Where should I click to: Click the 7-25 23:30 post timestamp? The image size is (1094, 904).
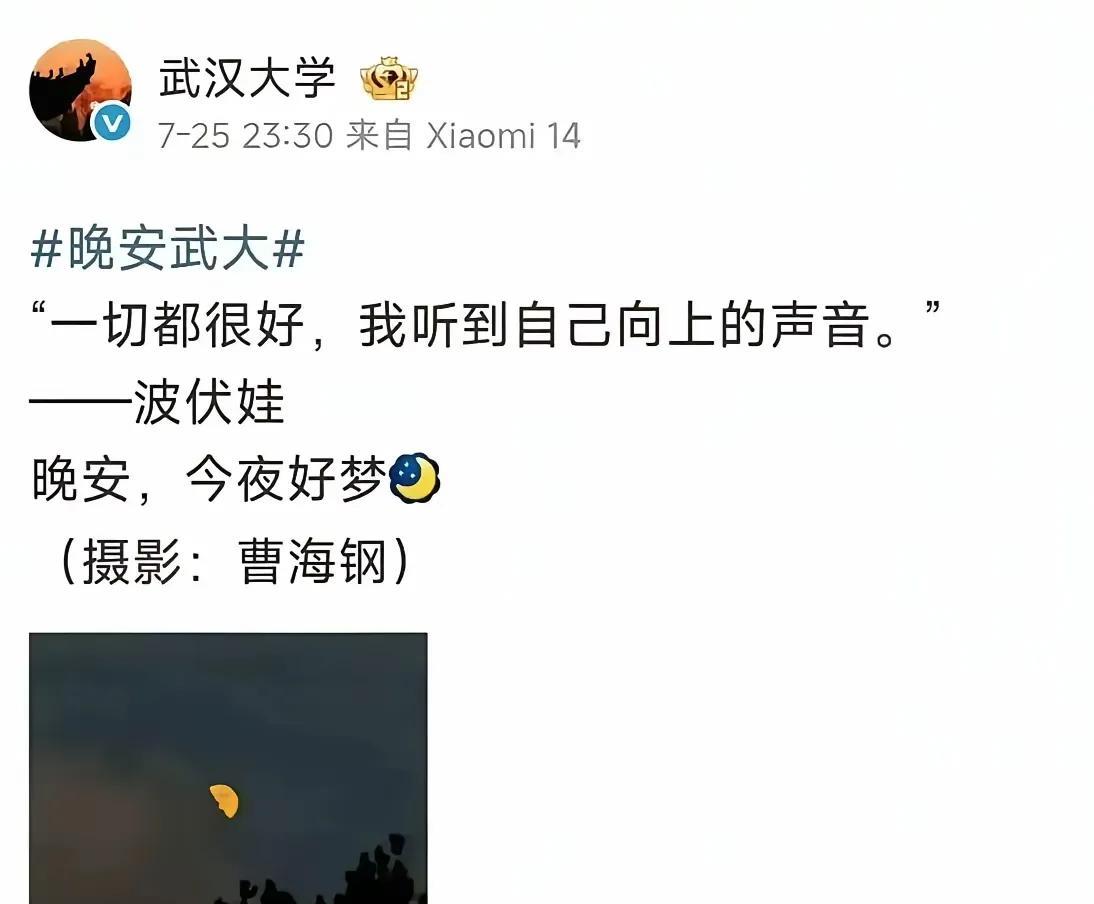pos(246,135)
